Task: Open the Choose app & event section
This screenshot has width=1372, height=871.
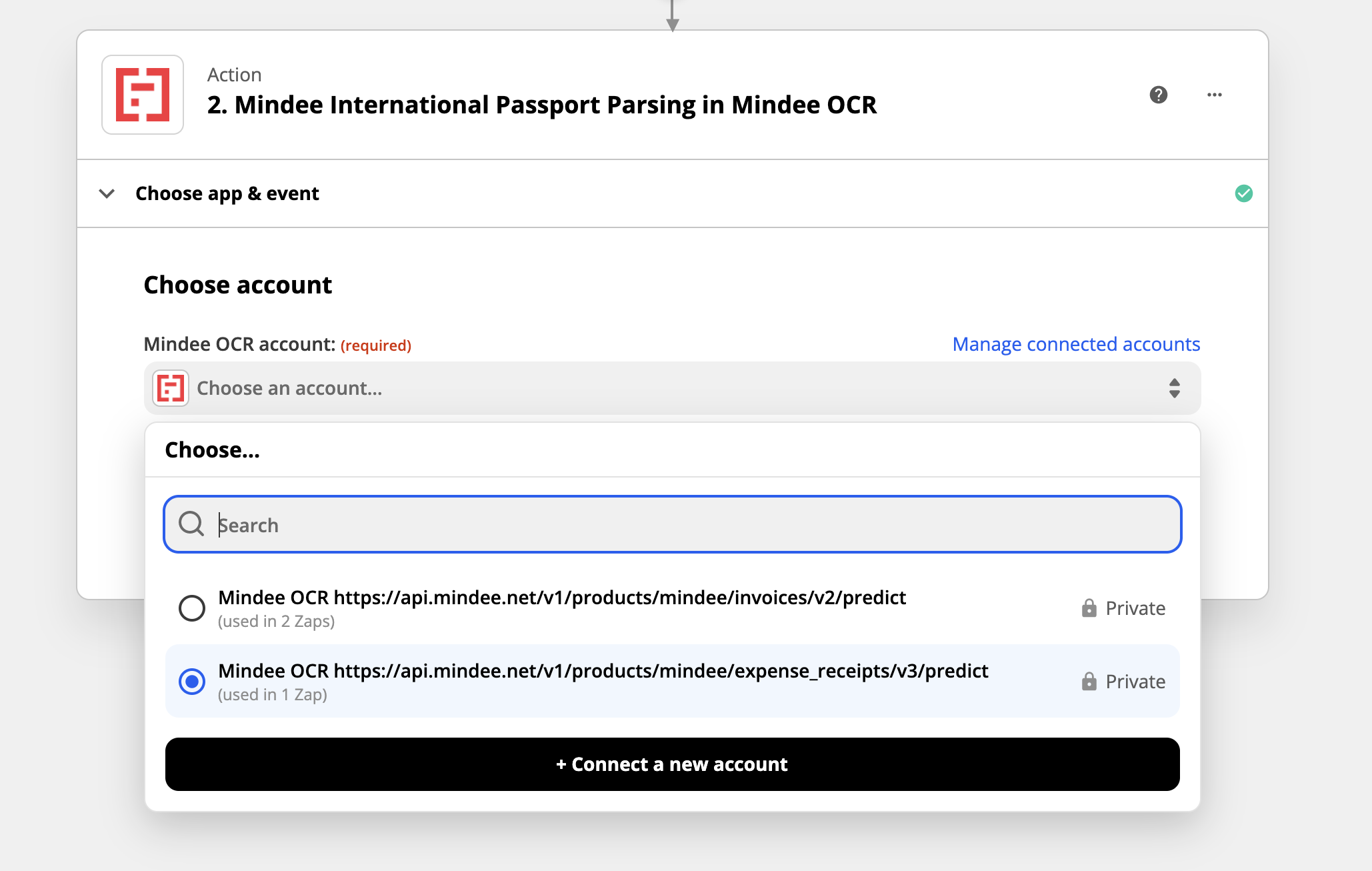Action: pyautogui.click(x=227, y=193)
